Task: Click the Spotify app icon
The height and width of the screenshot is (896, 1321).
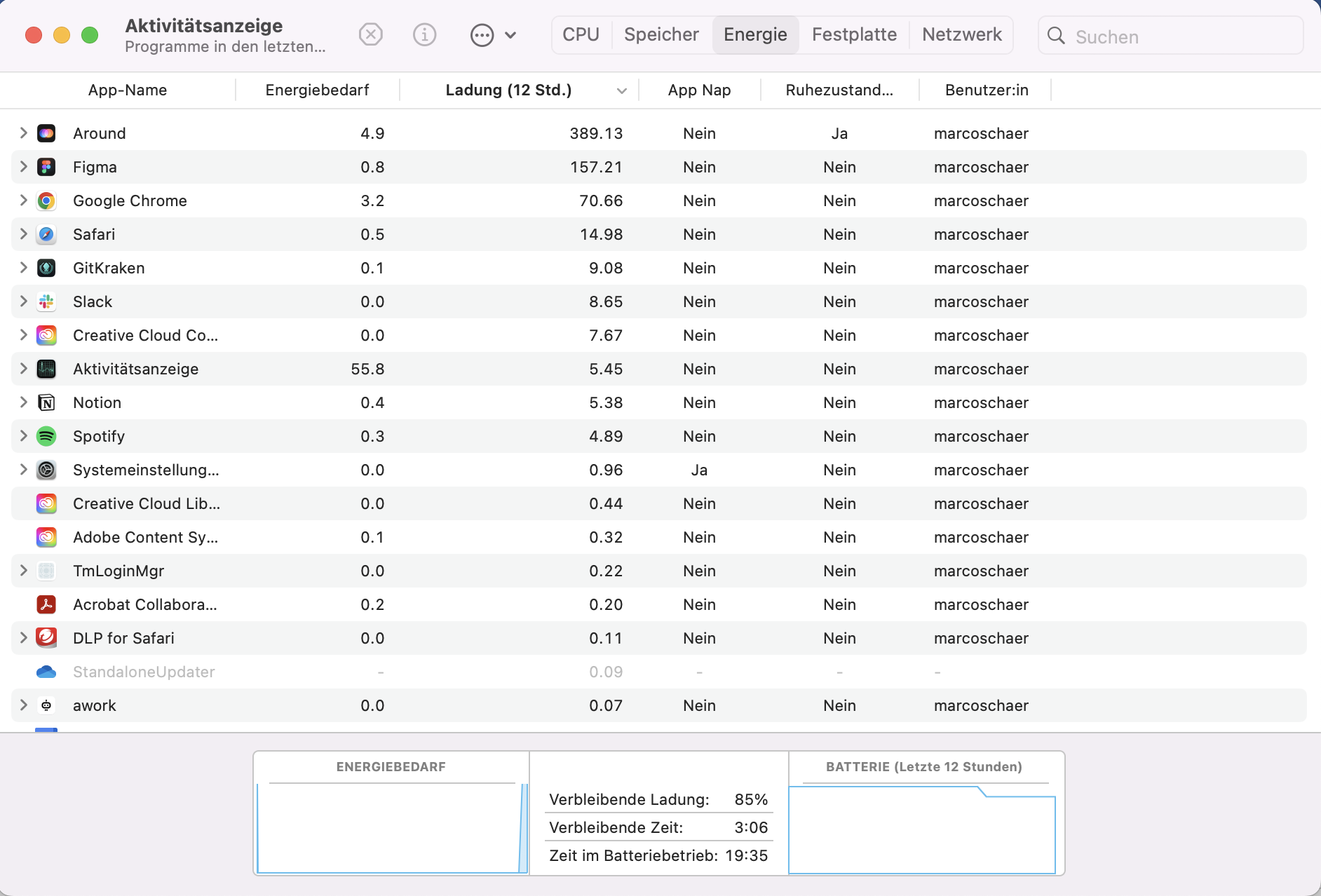Action: 46,436
